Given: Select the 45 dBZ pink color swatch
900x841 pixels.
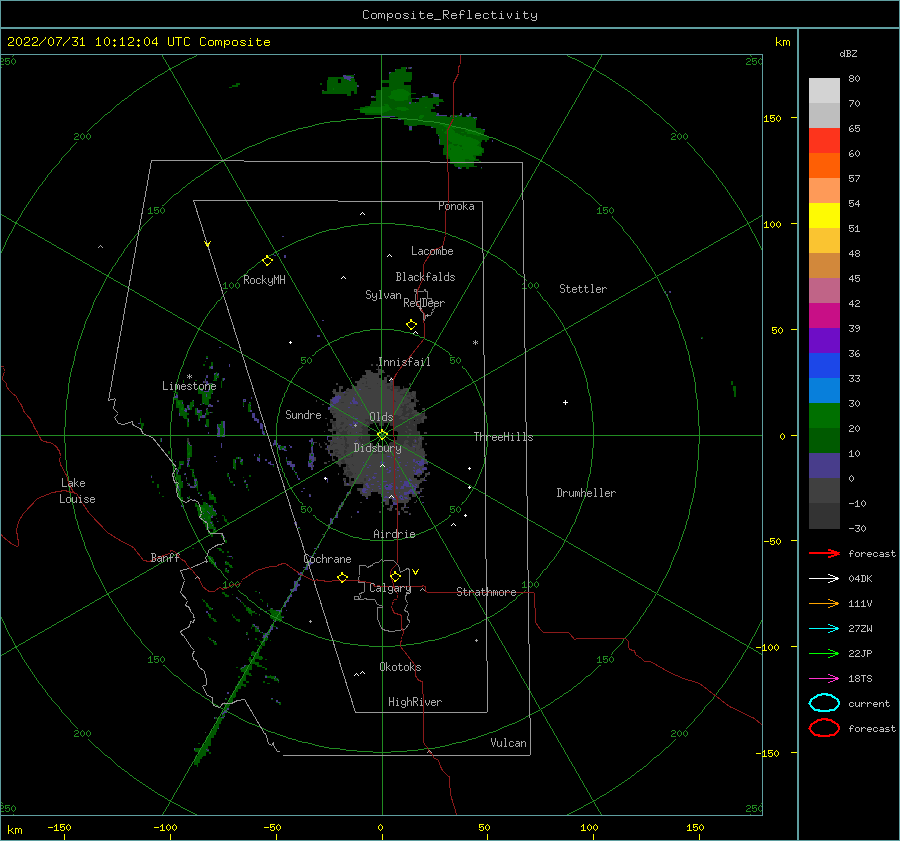Looking at the screenshot, I should tap(824, 290).
